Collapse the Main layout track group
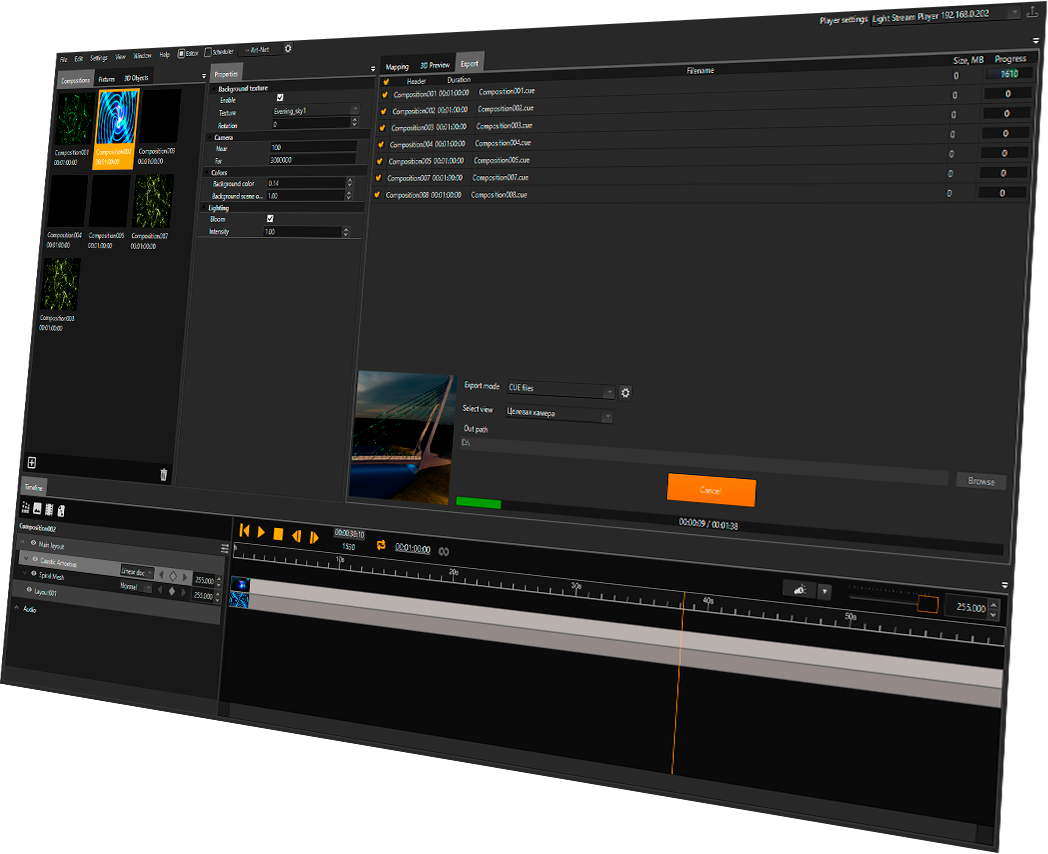1048x854 pixels. point(23,542)
